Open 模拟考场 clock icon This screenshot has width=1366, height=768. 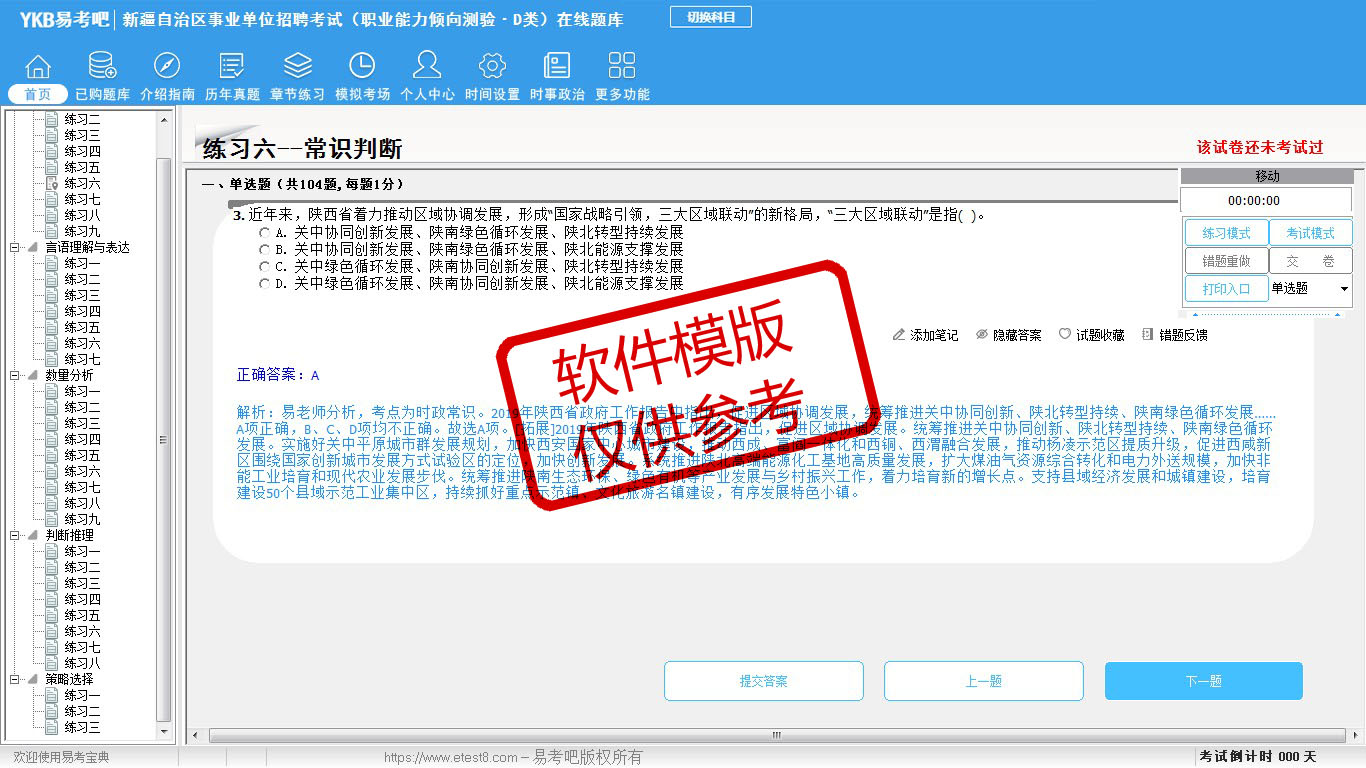[x=362, y=67]
